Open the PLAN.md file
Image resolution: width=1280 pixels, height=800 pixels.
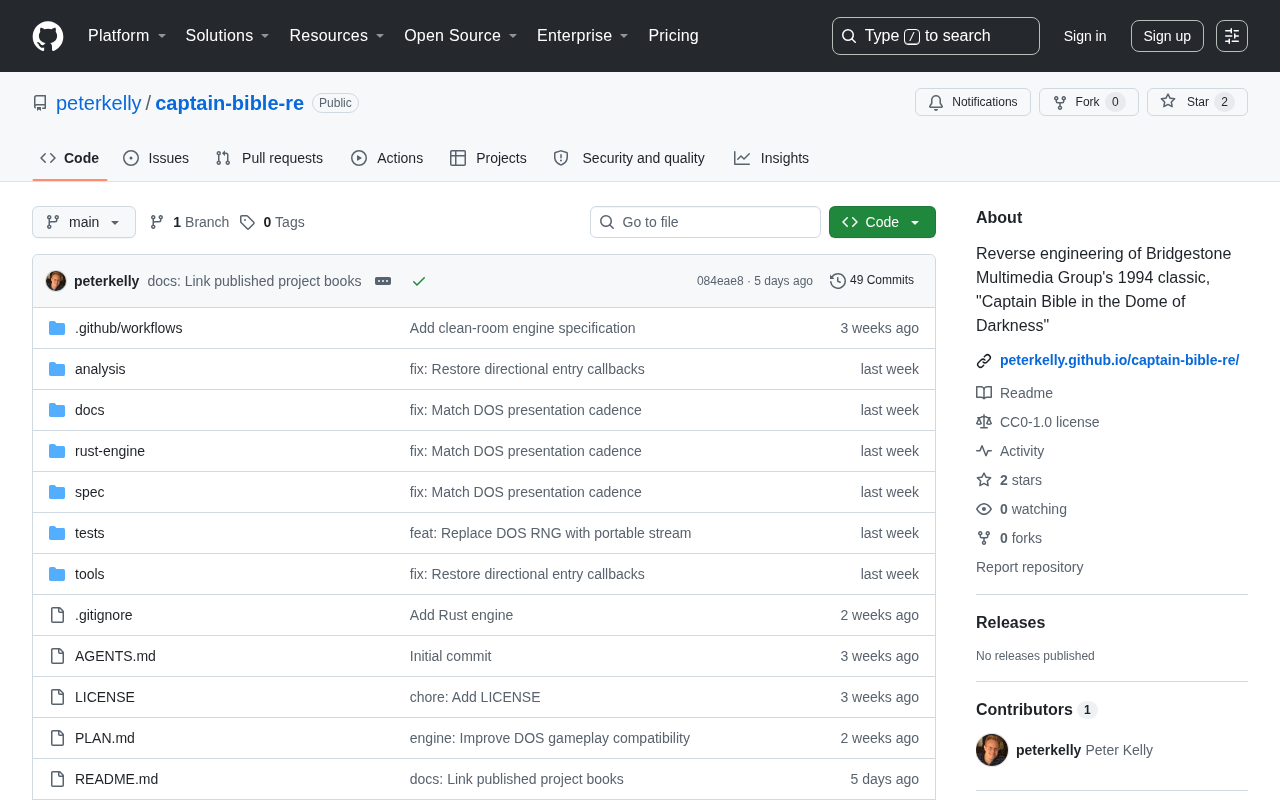[105, 738]
